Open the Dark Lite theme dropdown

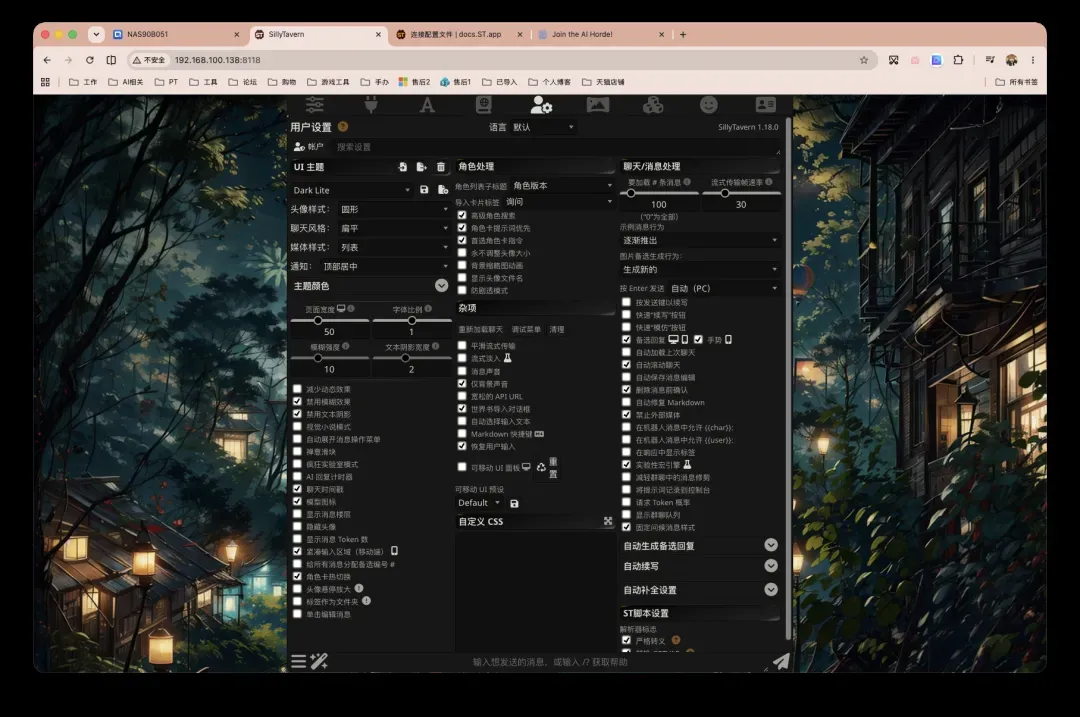click(x=352, y=190)
